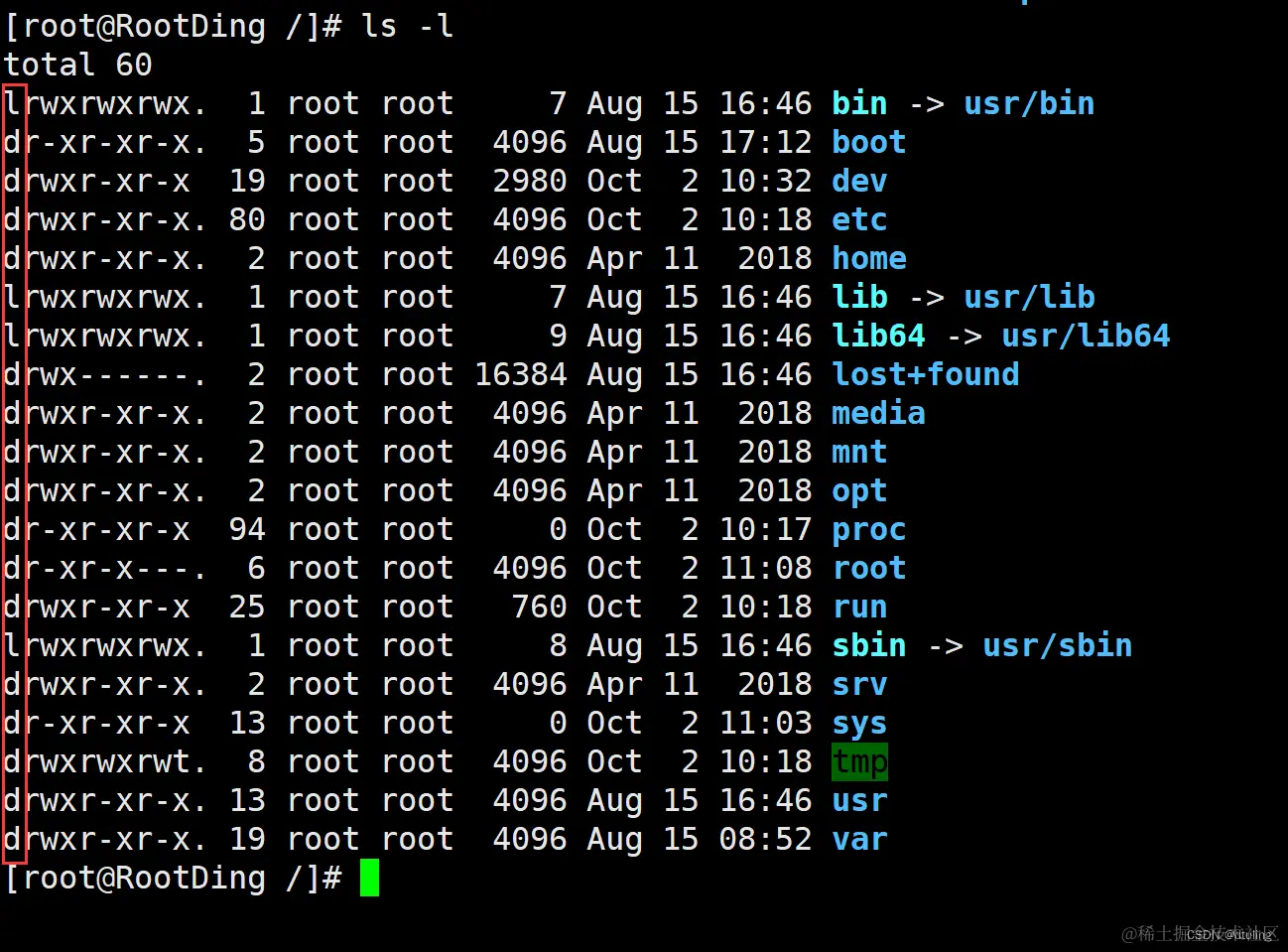Click the 'root' directory name in the listing
Image resolution: width=1288 pixels, height=952 pixels.
[868, 568]
